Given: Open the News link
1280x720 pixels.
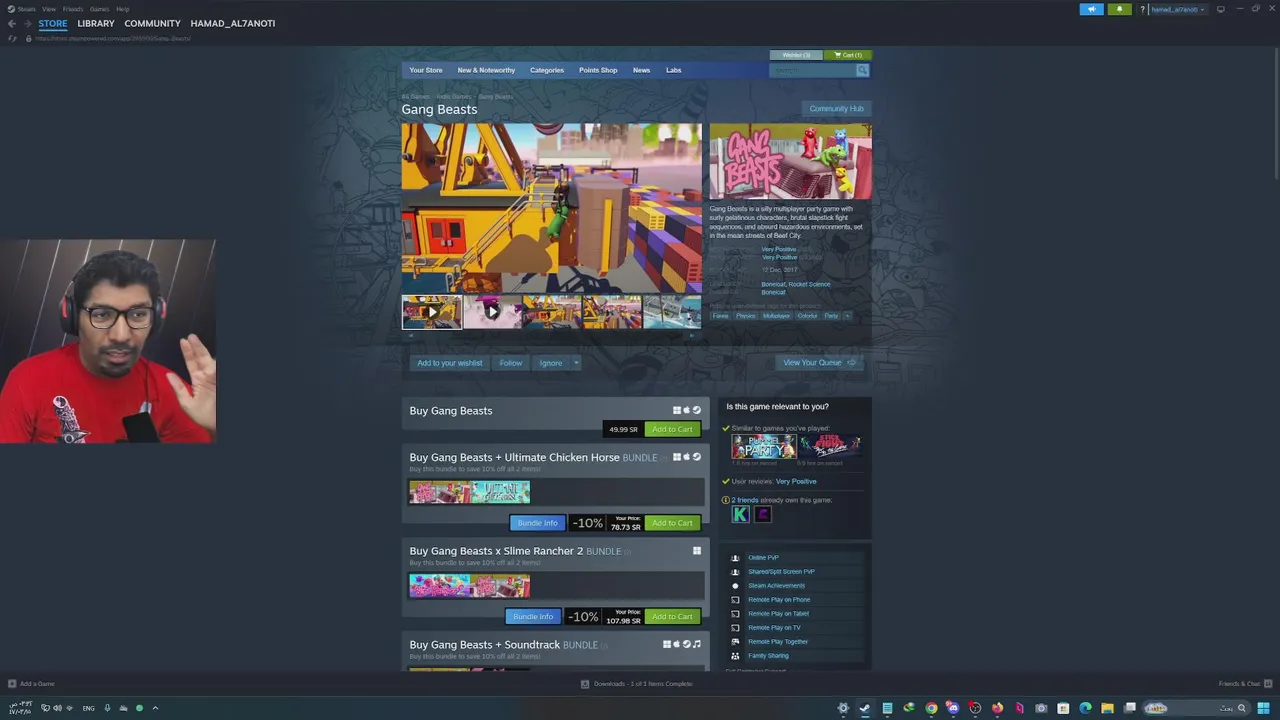Looking at the screenshot, I should [x=641, y=70].
